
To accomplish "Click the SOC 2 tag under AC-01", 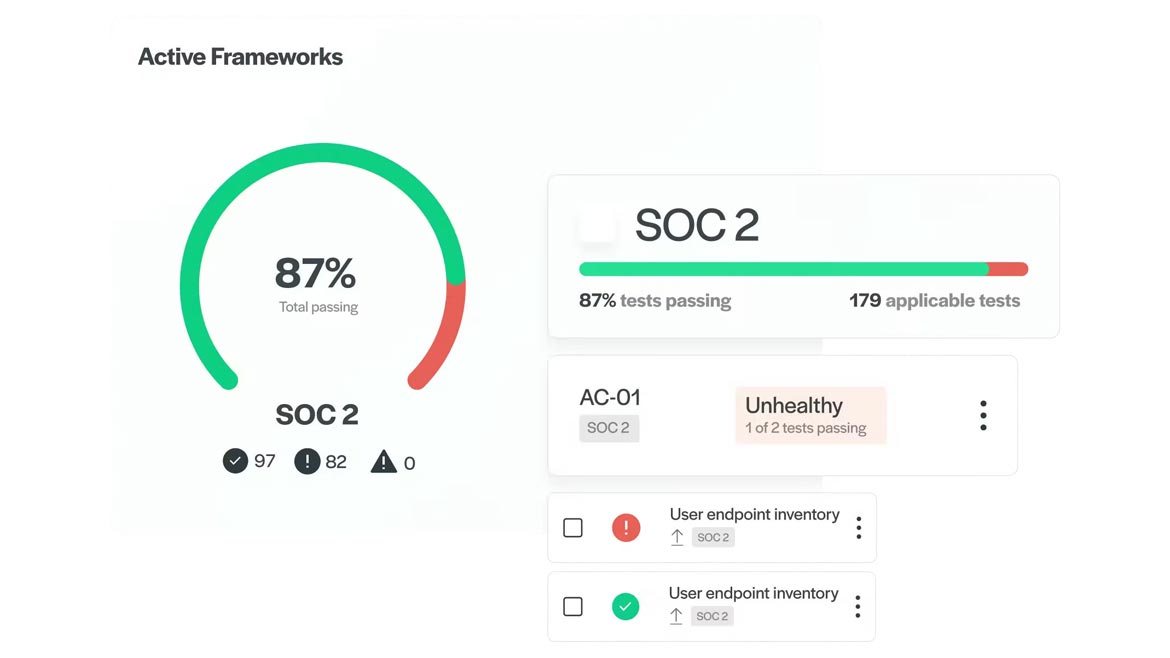I will pyautogui.click(x=608, y=428).
